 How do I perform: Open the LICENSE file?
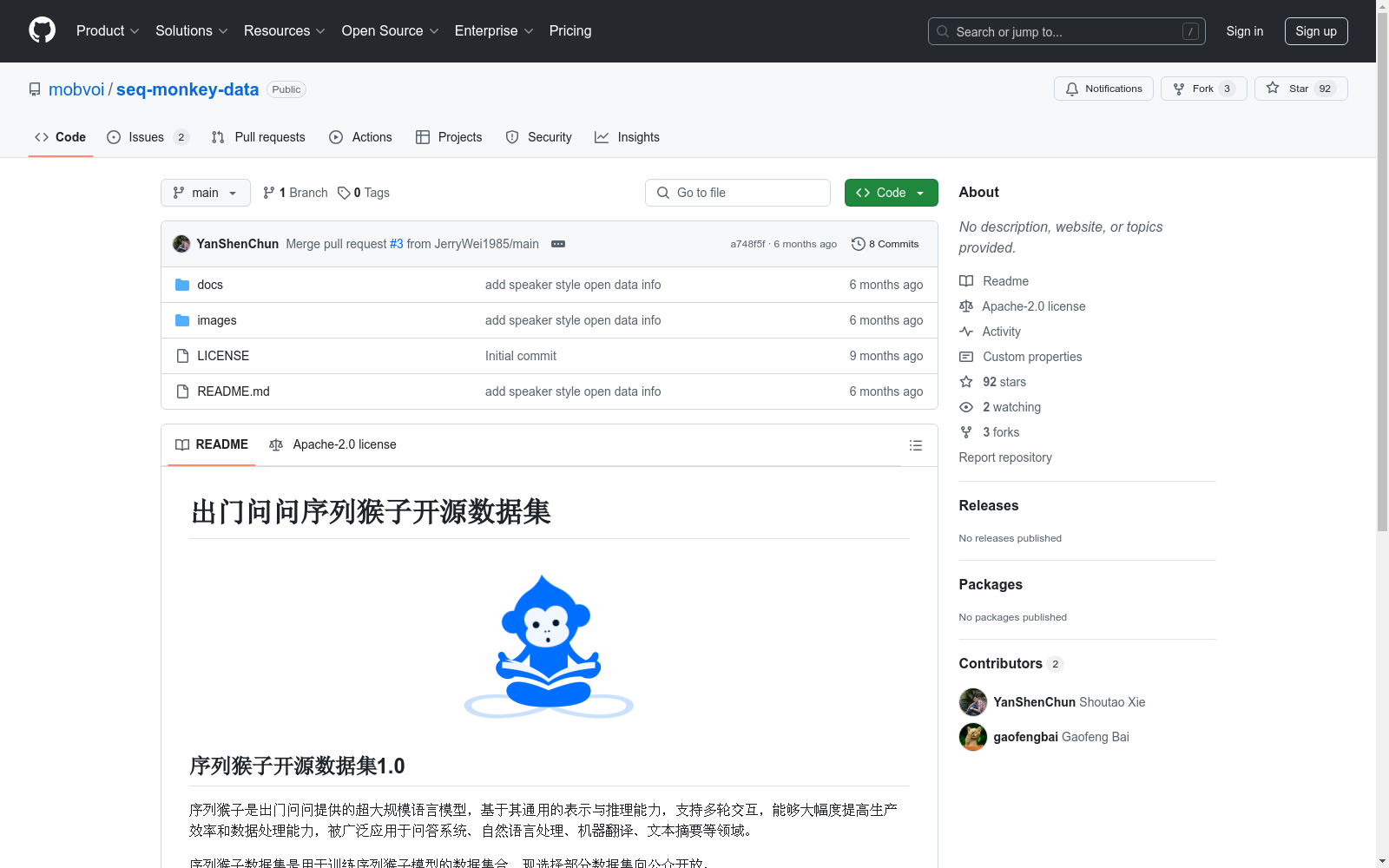223,356
